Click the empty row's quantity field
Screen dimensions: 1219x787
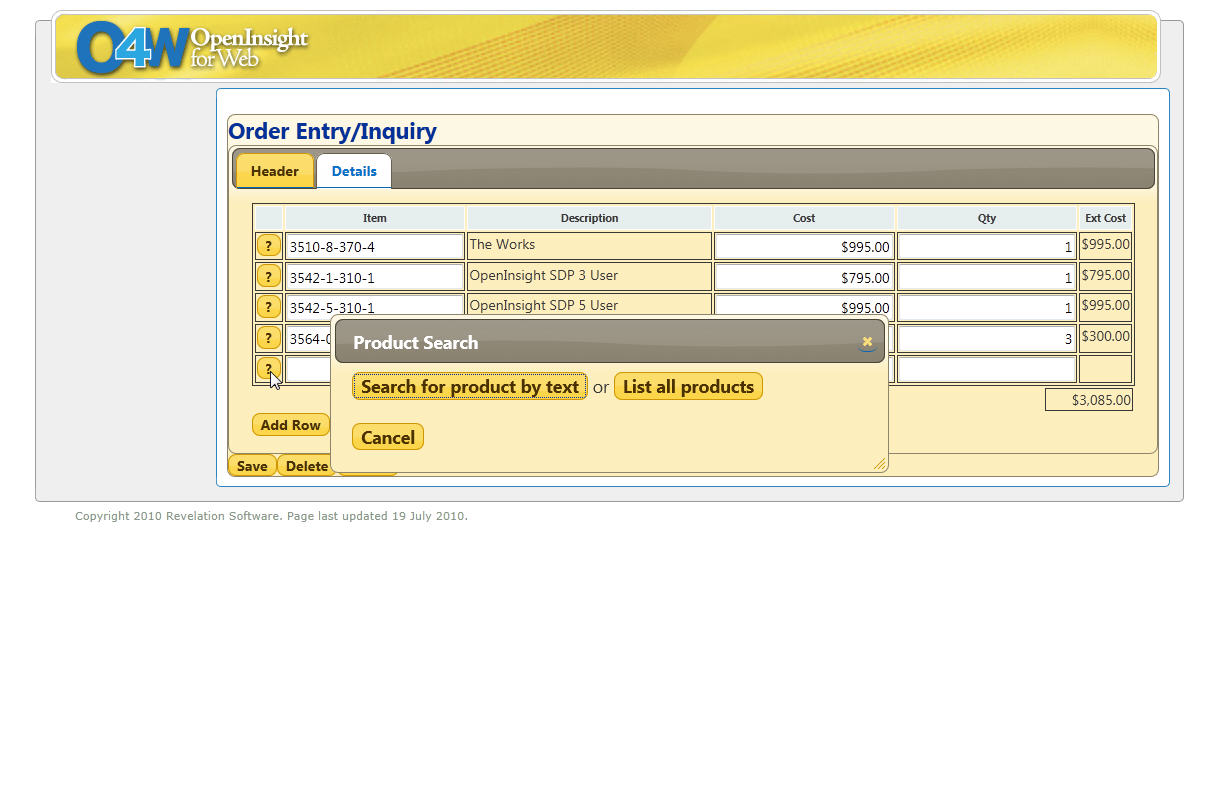pos(987,369)
